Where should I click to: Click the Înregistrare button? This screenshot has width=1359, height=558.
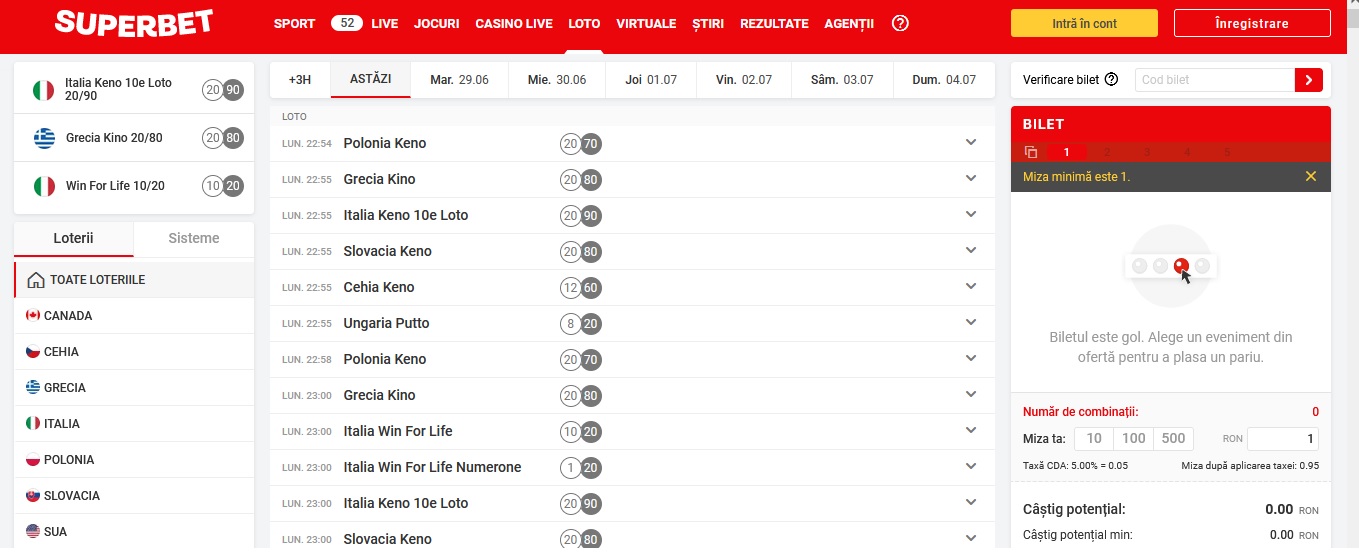click(1252, 23)
